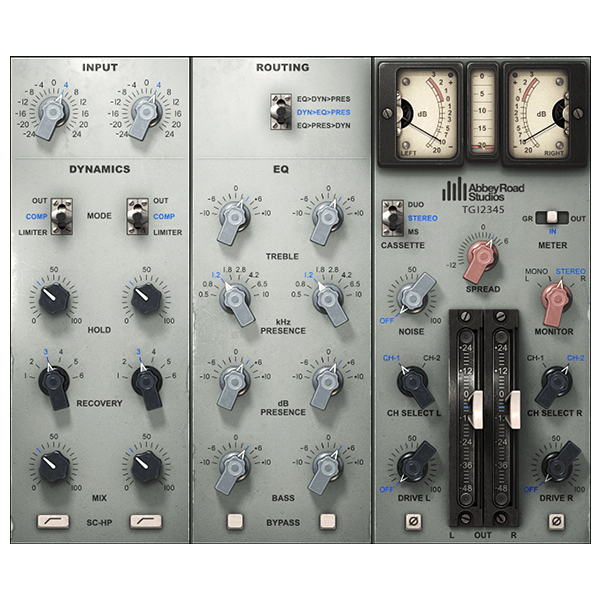Viewport: 600px width, 600px height.
Task: Flip the Cassette DUO/STEREO/MS switch
Action: [x=393, y=218]
